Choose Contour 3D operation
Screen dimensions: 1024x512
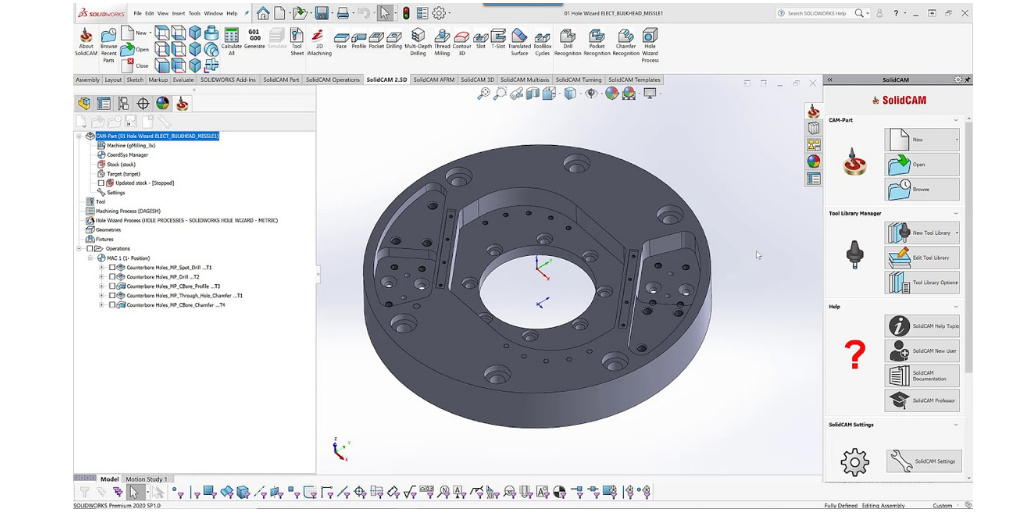click(x=462, y=42)
